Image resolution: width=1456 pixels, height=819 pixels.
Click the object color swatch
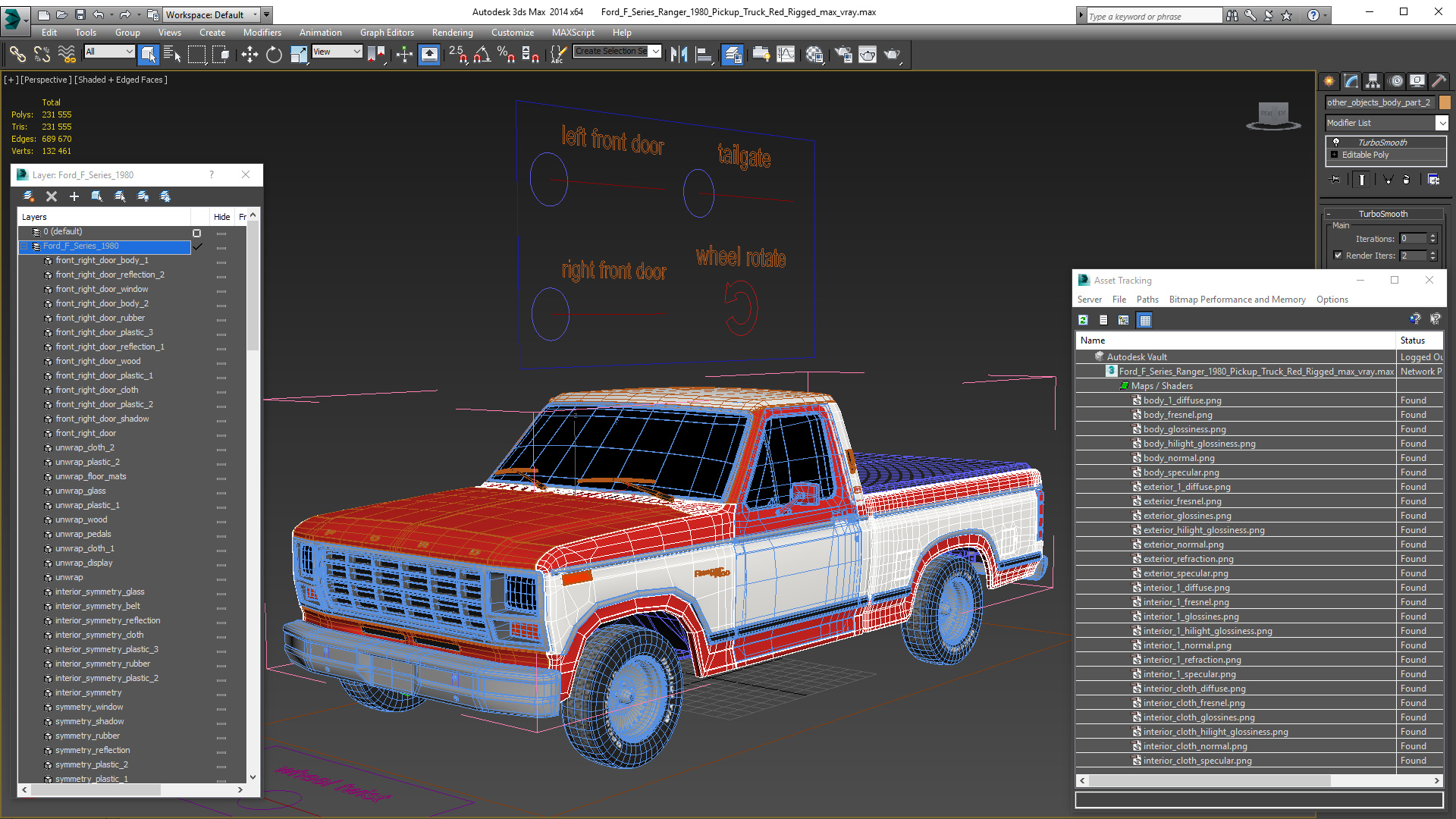coord(1444,102)
